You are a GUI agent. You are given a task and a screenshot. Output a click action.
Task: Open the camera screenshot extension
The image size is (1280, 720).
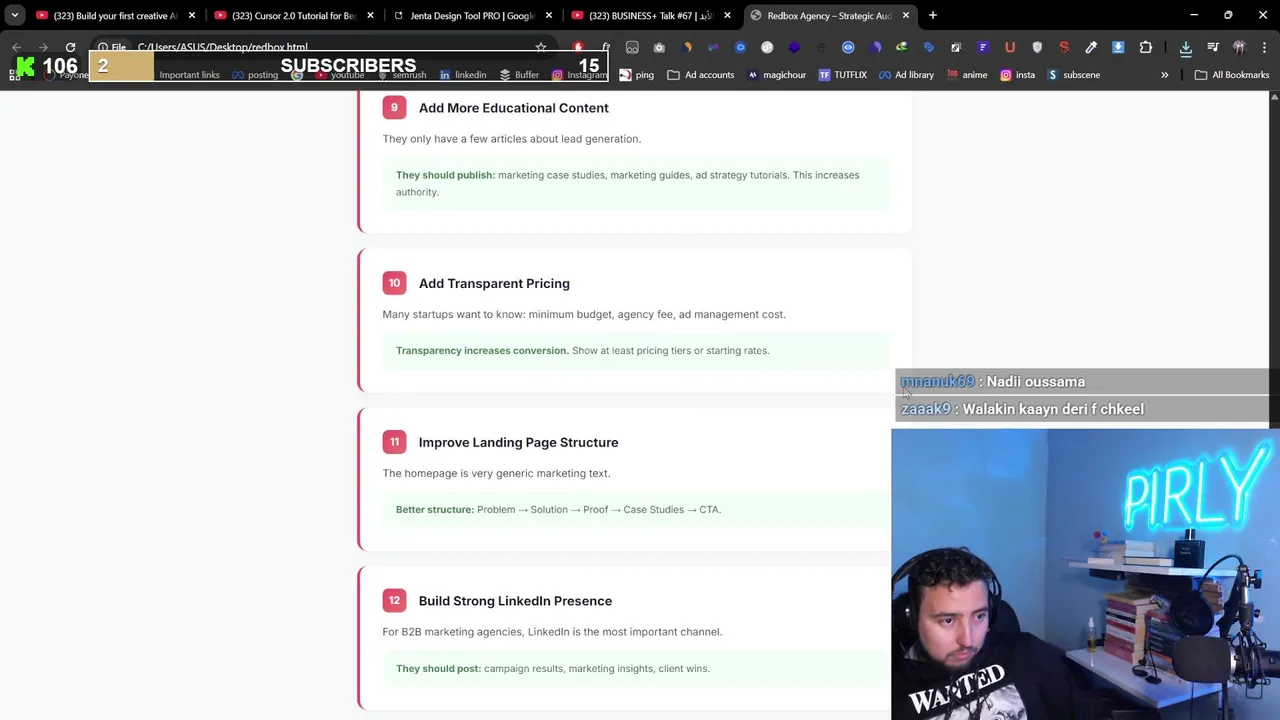pos(659,47)
